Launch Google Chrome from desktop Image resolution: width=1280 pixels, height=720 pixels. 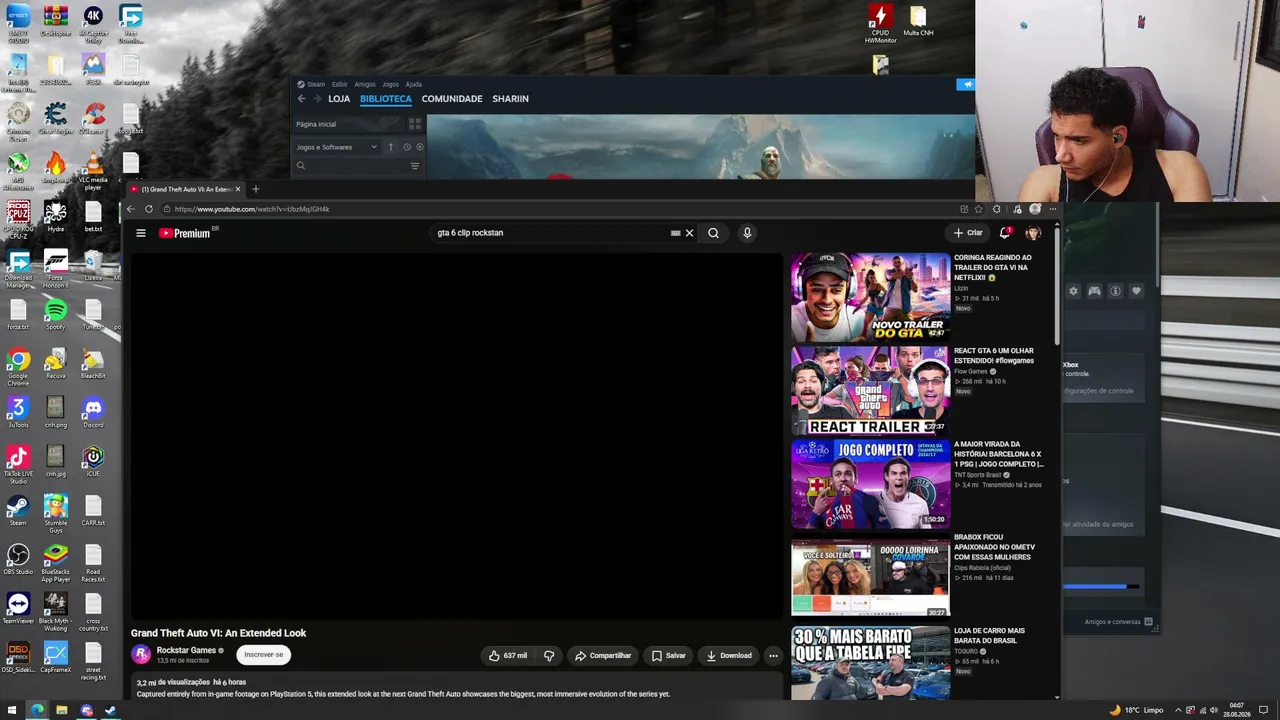[x=18, y=366]
